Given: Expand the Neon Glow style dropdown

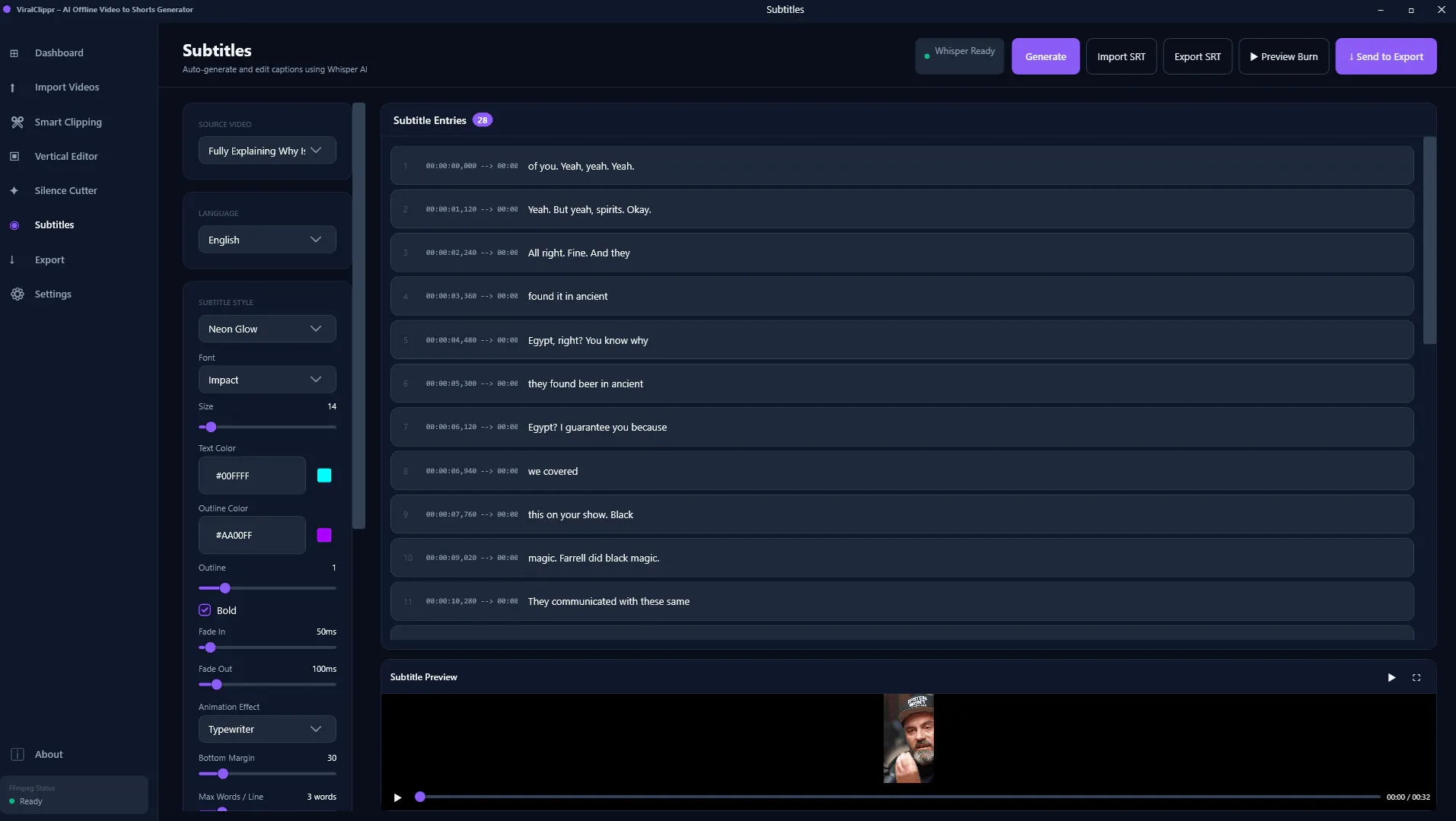Looking at the screenshot, I should click(267, 329).
